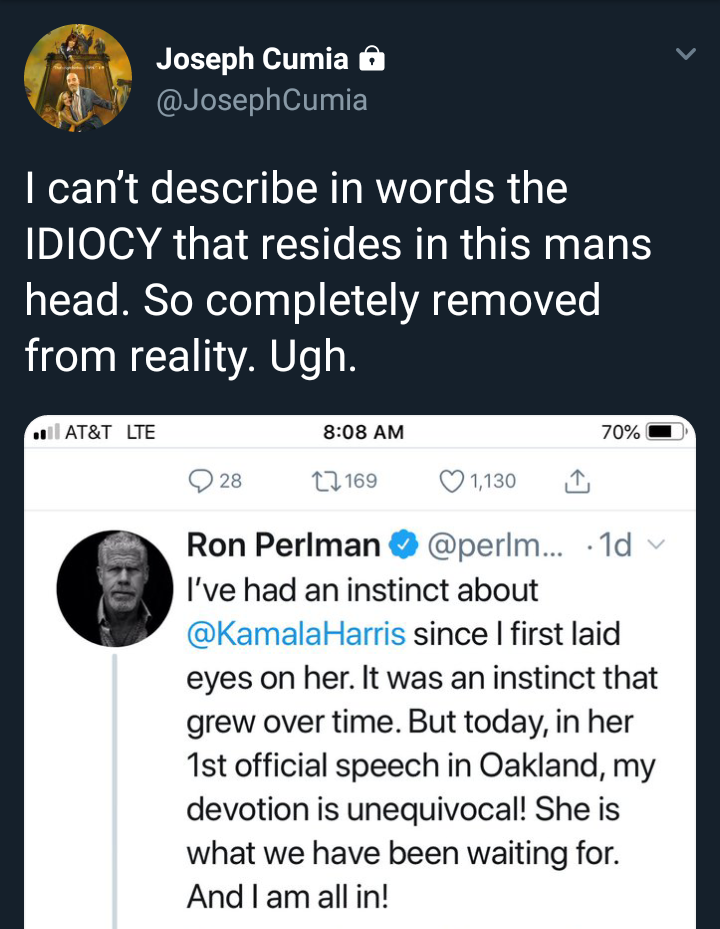Screen dimensions: 720x929
Task: Click the 8:08 AM clock in status bar
Action: click(x=364, y=432)
